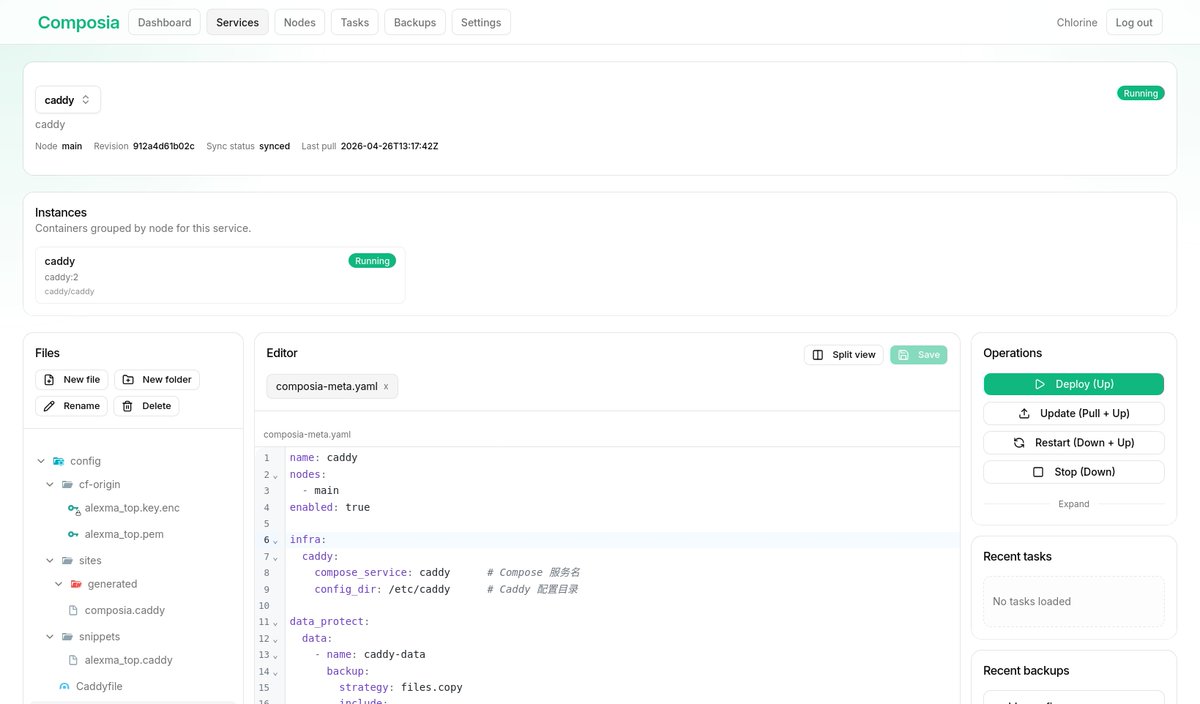Image resolution: width=1200 pixels, height=704 pixels.
Task: Collapse the generated folder chevron
Action: point(59,584)
